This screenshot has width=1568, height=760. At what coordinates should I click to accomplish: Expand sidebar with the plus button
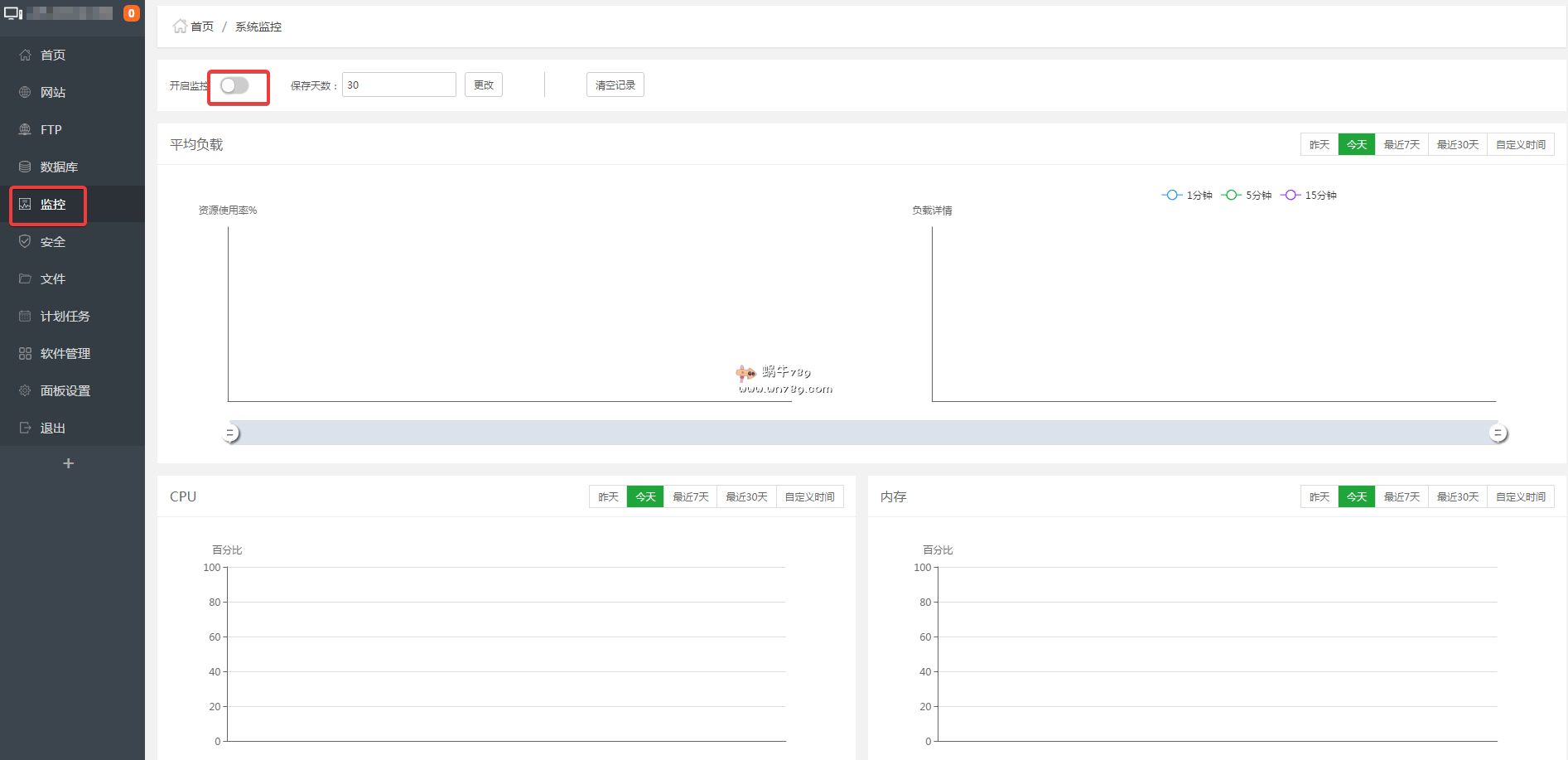tap(69, 463)
